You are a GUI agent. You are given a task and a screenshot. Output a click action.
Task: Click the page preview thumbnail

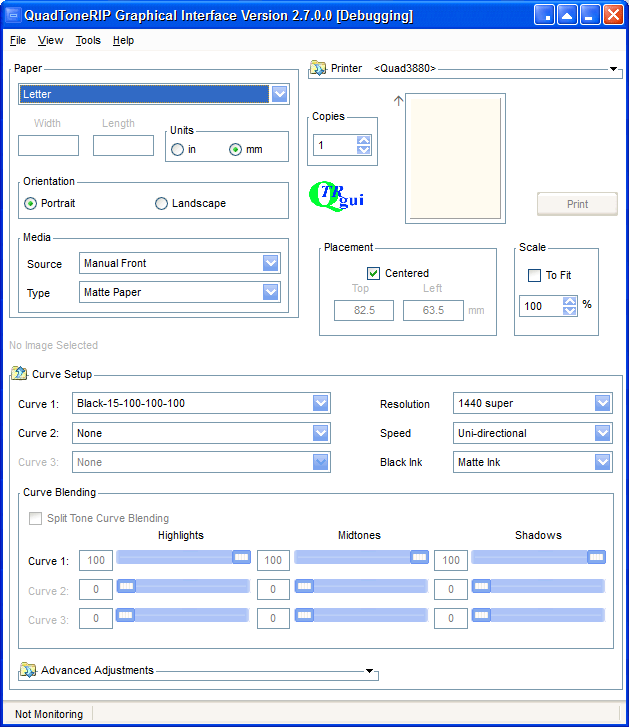[x=455, y=158]
